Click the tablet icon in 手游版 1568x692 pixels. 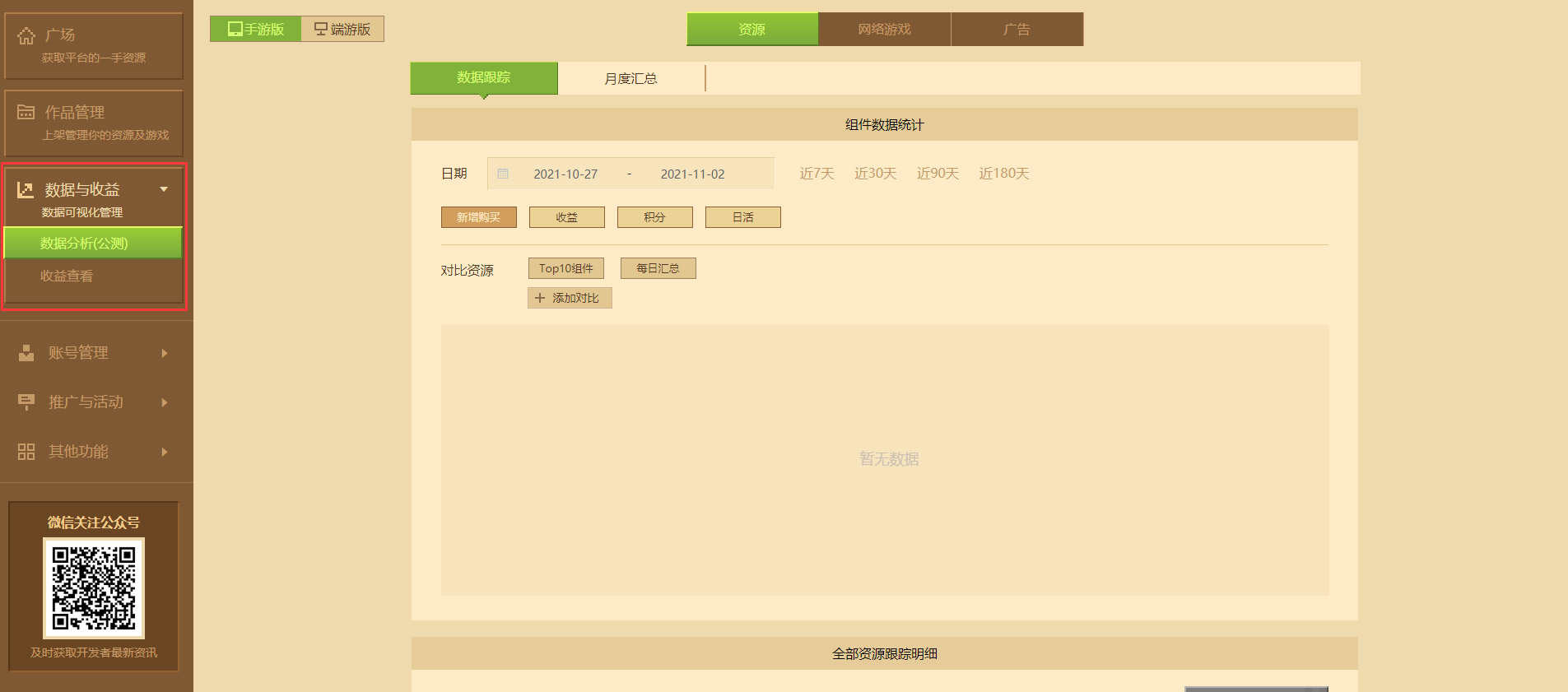[x=235, y=29]
